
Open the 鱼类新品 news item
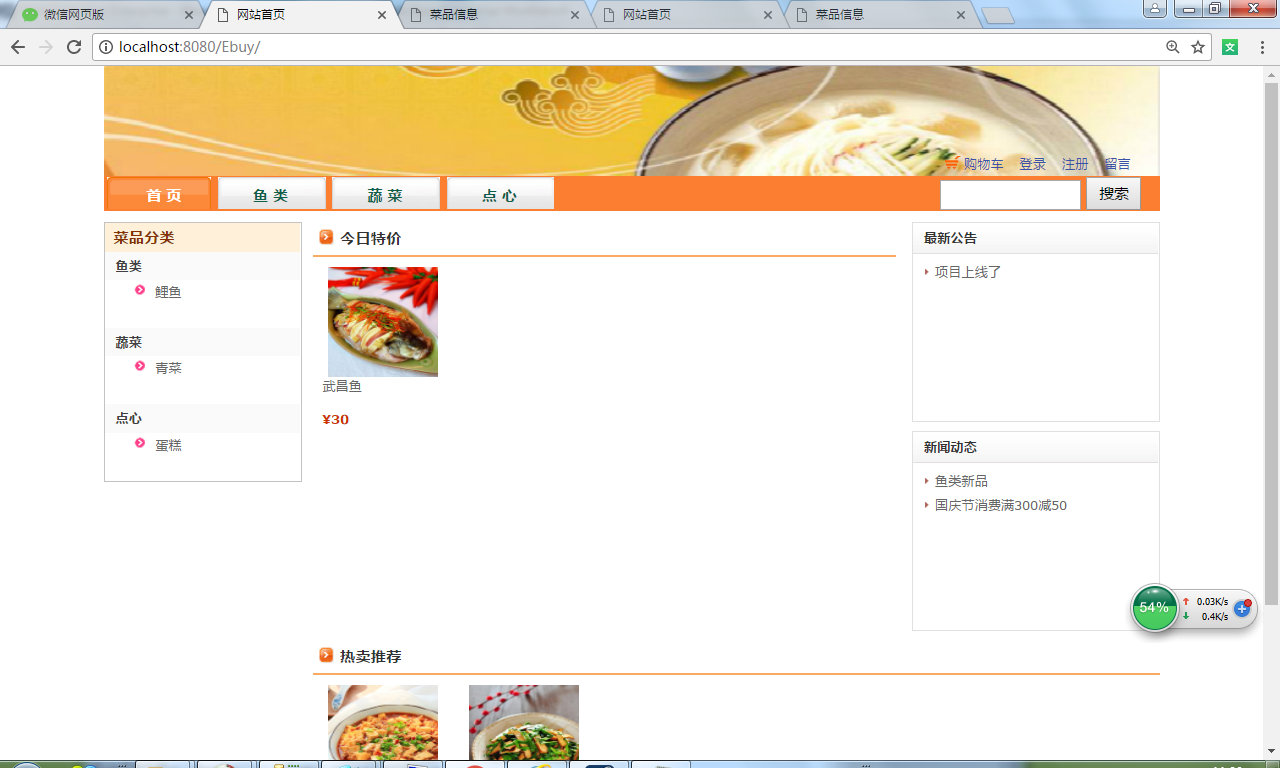point(961,481)
